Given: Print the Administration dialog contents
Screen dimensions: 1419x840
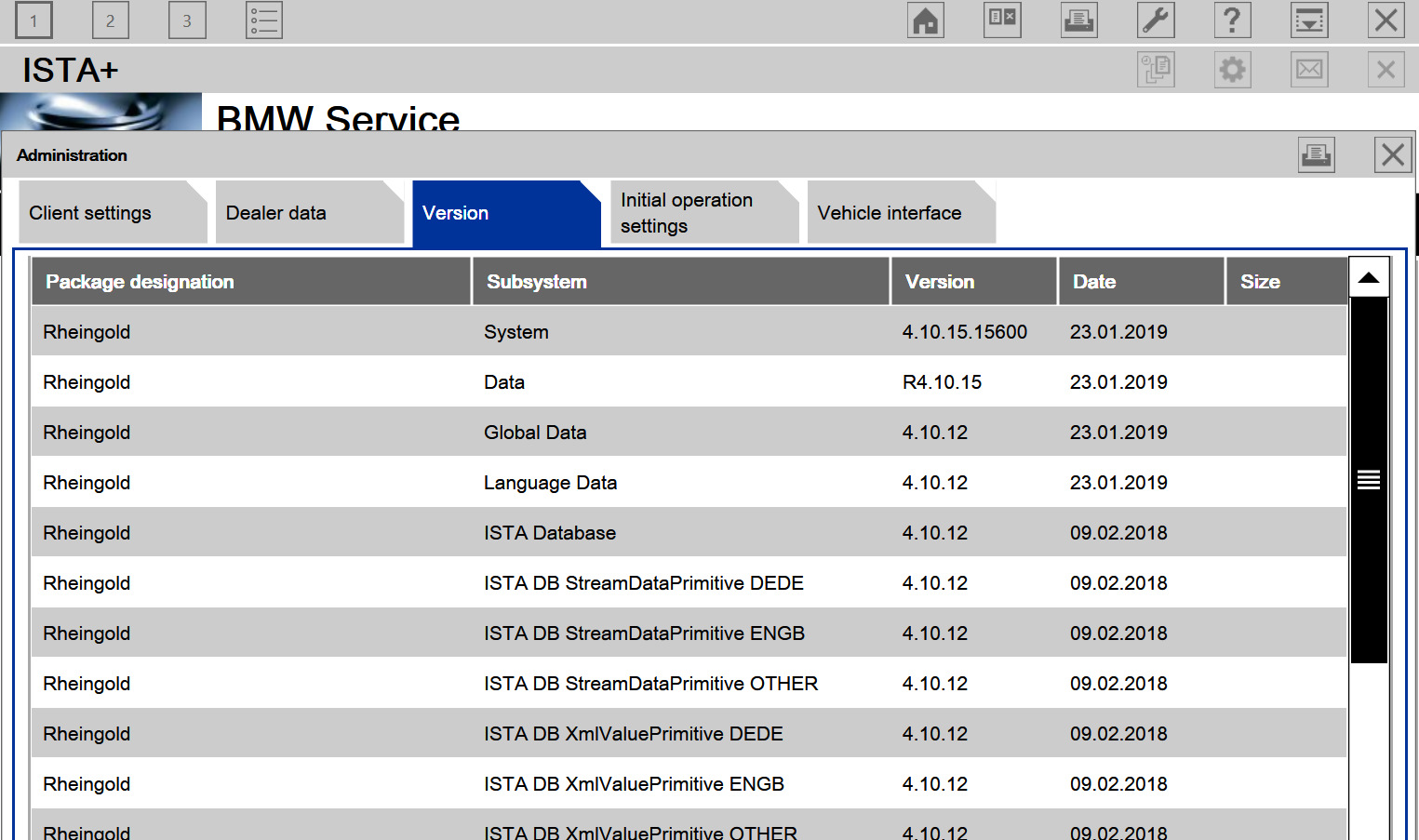Looking at the screenshot, I should [x=1317, y=154].
